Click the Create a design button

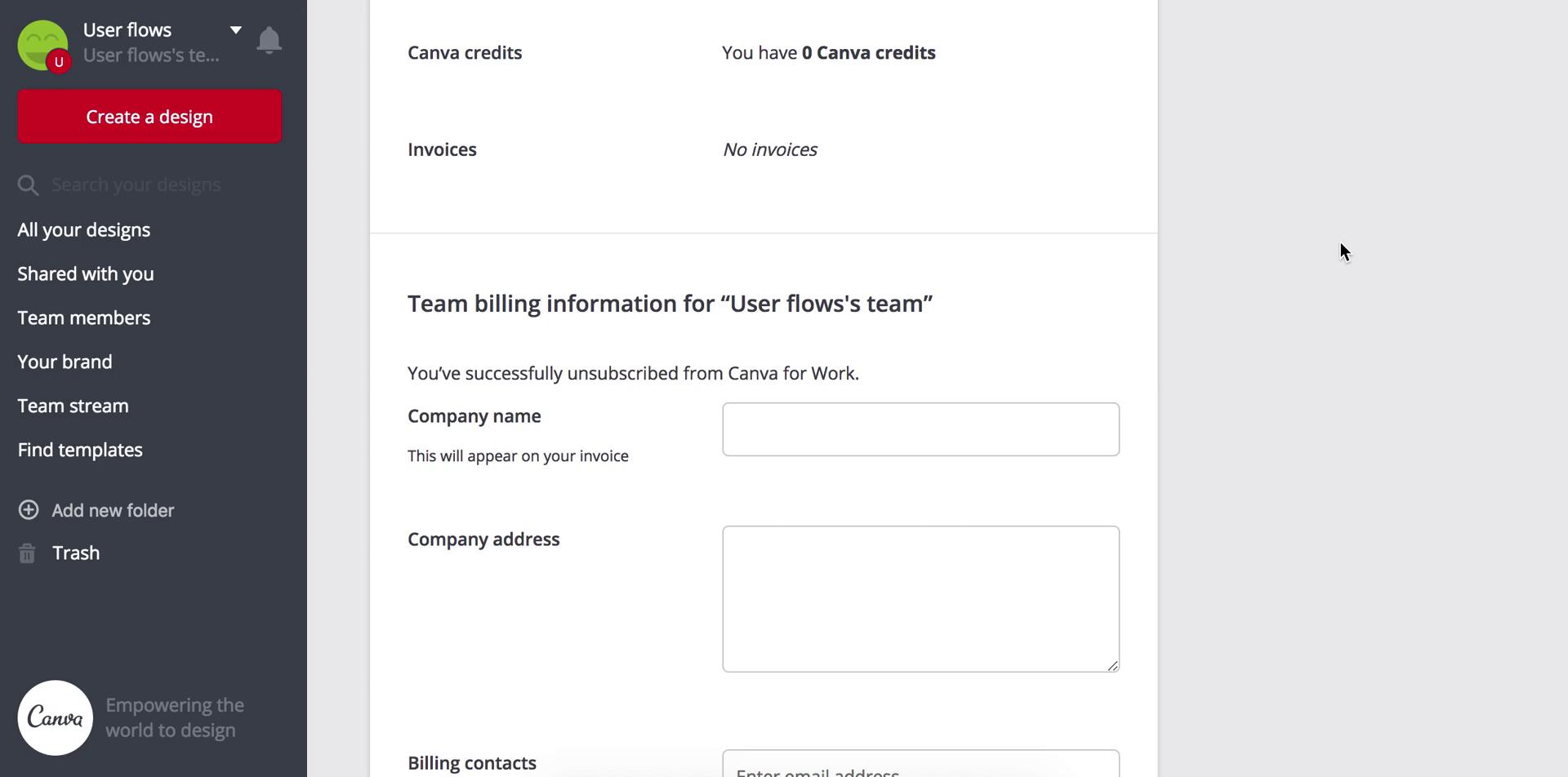coord(149,117)
